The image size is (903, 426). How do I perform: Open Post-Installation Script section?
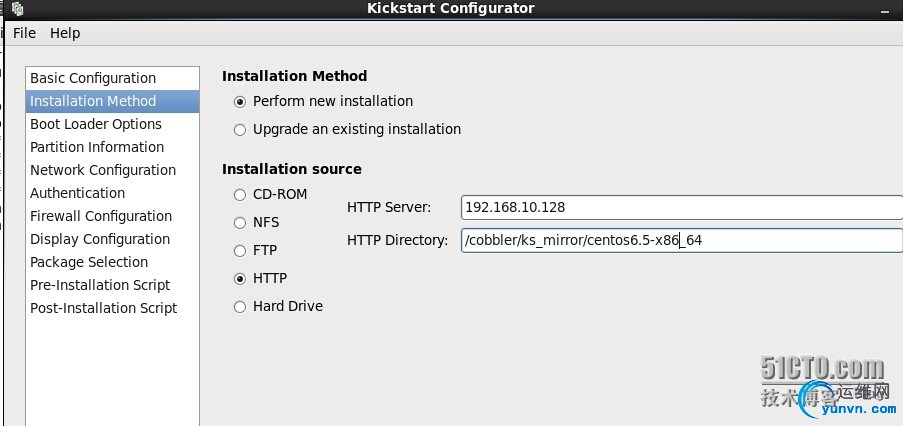click(x=104, y=308)
